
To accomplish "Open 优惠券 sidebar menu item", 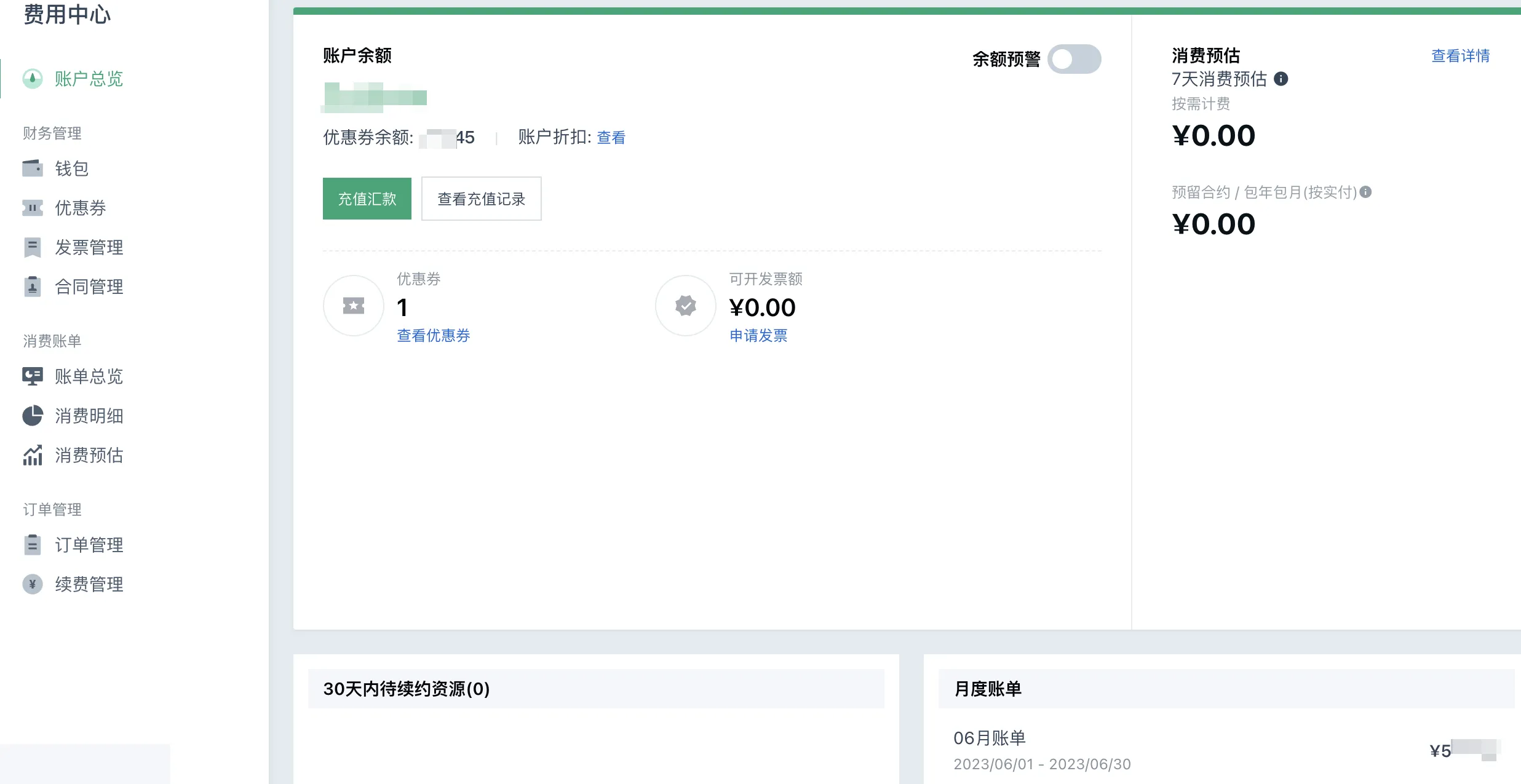I will coord(81,208).
